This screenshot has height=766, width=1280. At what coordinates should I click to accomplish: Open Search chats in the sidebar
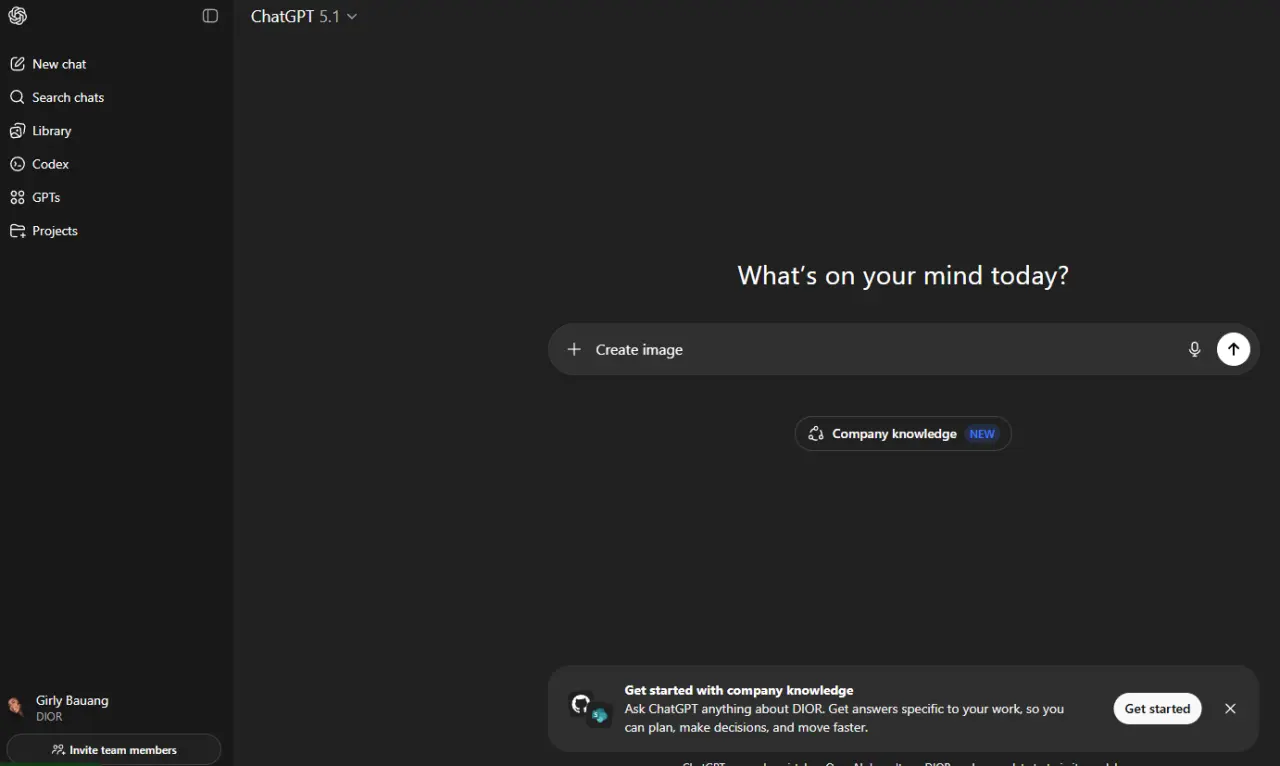[x=116, y=97]
